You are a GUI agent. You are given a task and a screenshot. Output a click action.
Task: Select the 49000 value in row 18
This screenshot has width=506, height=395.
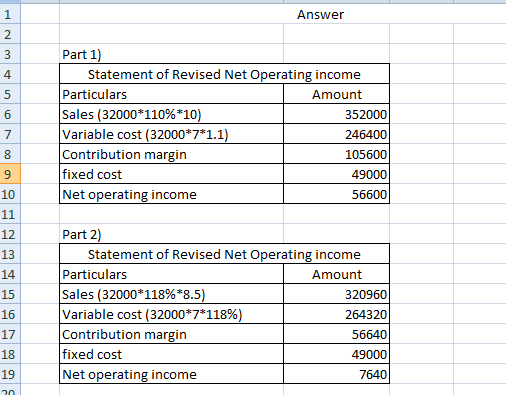[336, 354]
